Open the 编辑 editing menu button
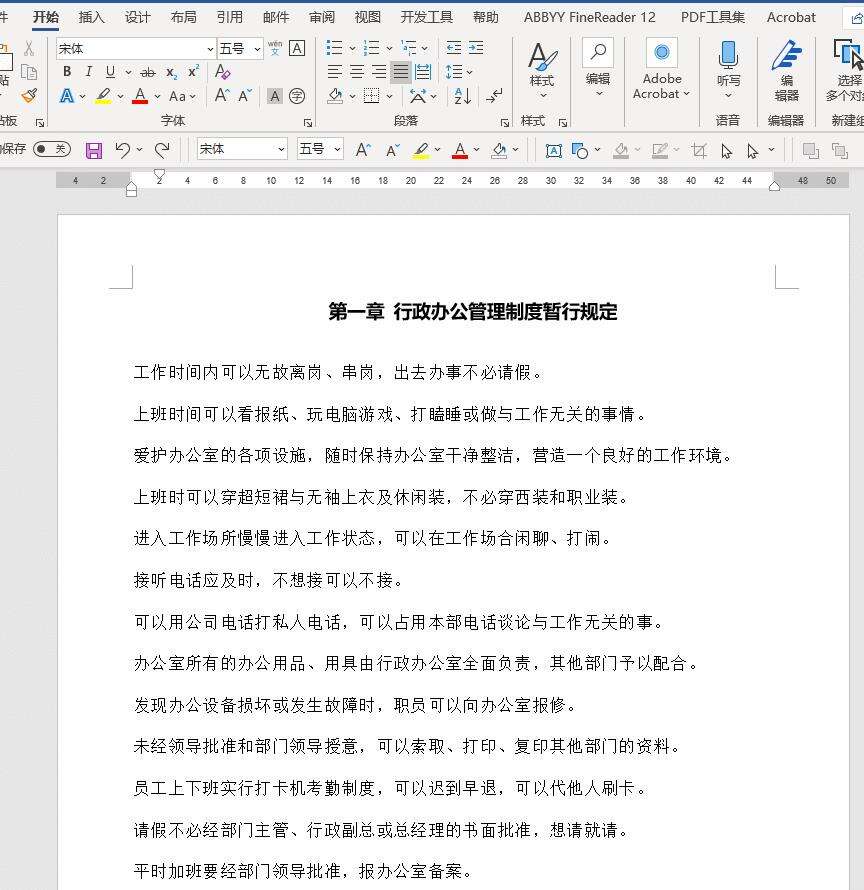The image size is (864, 890). (x=598, y=68)
